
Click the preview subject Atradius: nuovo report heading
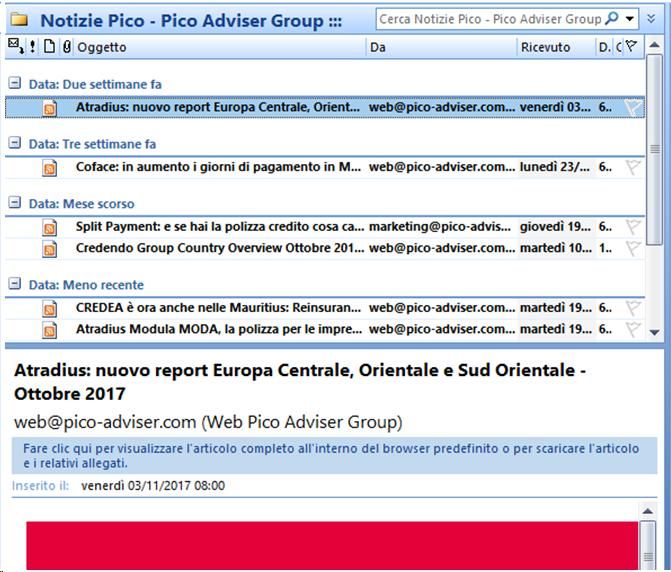(x=300, y=382)
